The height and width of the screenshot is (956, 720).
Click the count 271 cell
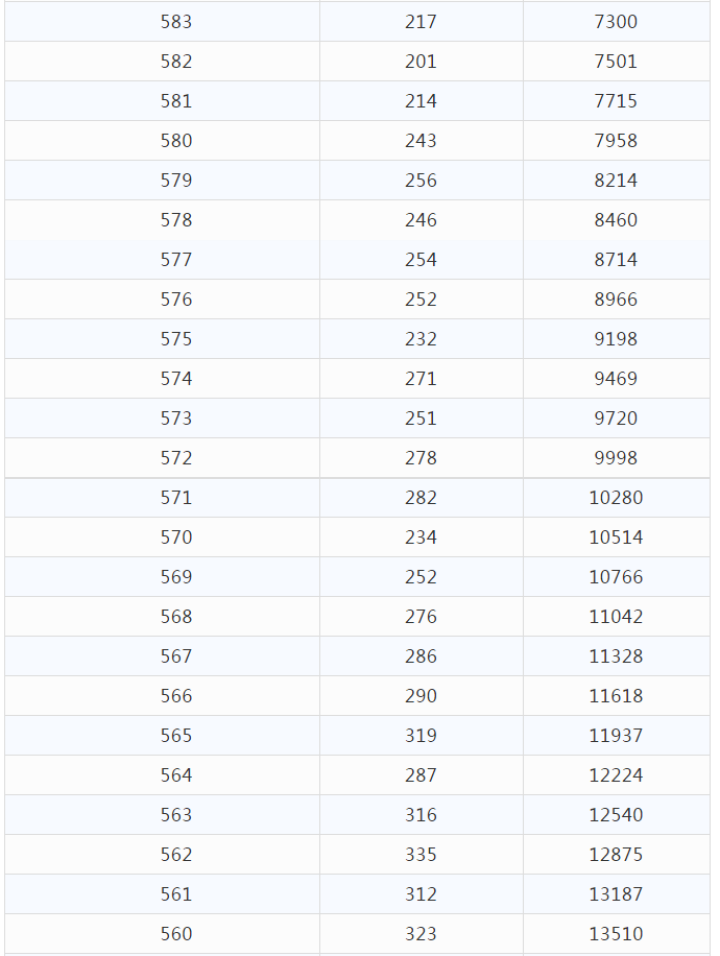[421, 378]
